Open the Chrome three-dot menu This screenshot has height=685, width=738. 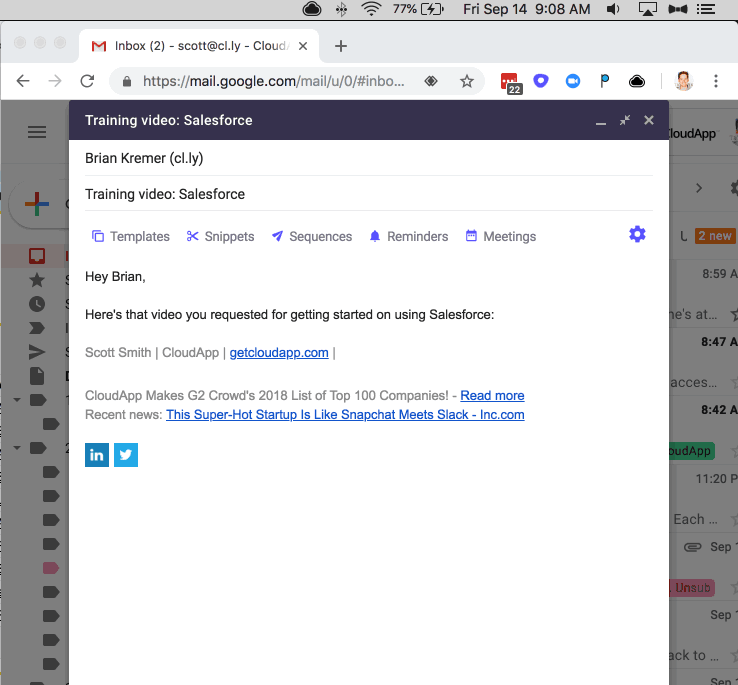(716, 81)
